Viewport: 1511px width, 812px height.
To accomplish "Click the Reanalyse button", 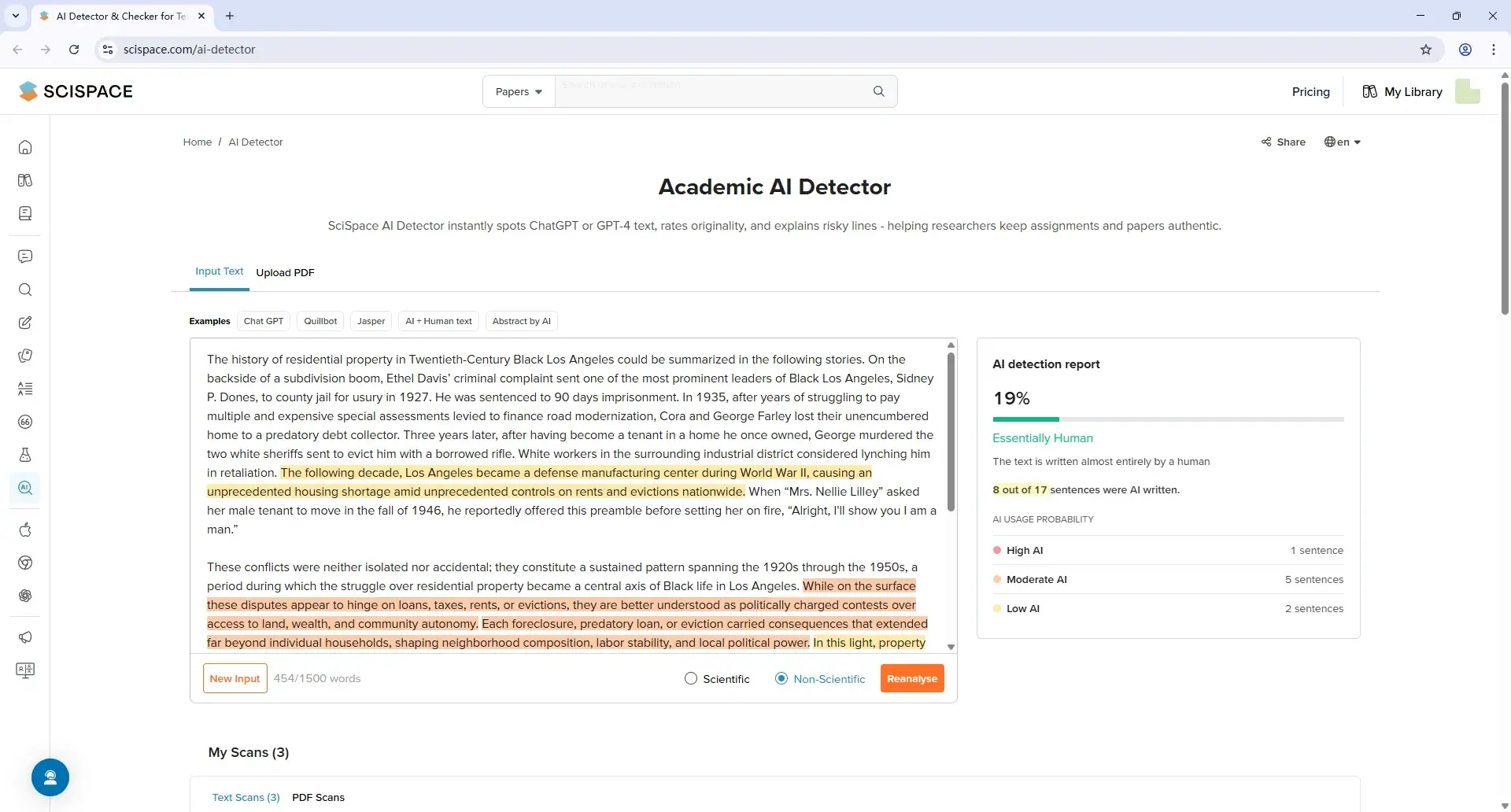I will [912, 678].
